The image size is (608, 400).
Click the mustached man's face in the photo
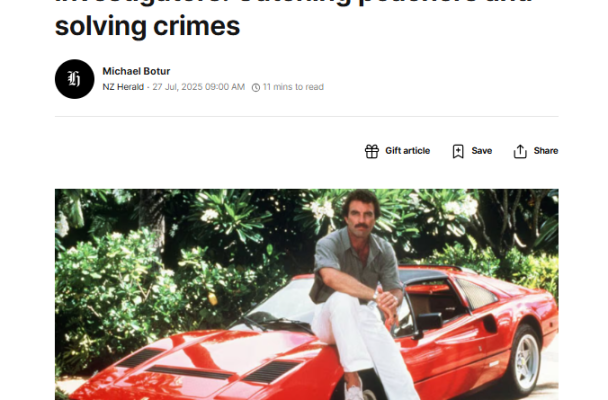(x=361, y=216)
